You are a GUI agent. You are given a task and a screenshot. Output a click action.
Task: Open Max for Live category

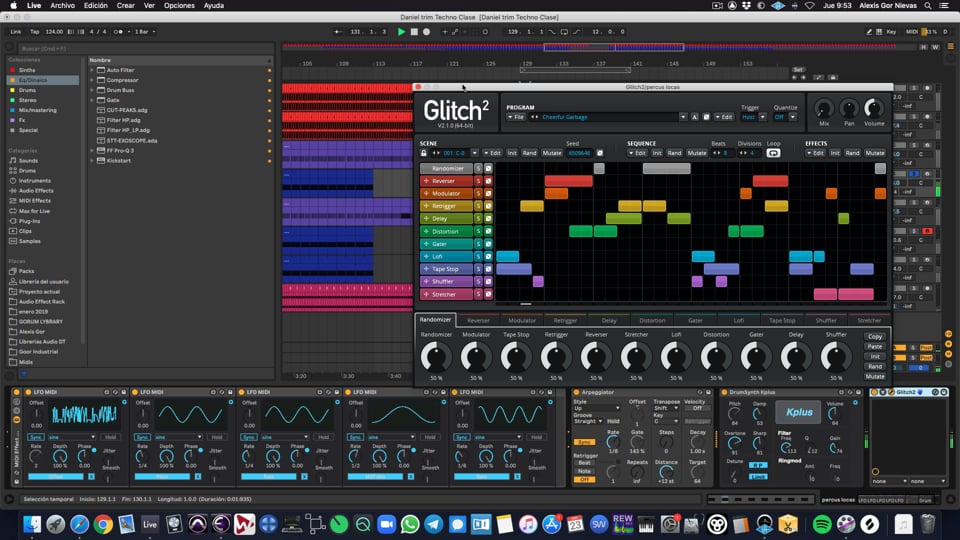click(x=34, y=211)
